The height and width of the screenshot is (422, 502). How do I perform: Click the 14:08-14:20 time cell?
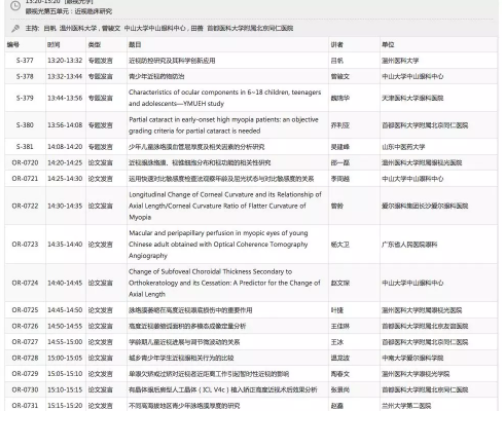pyautogui.click(x=65, y=147)
